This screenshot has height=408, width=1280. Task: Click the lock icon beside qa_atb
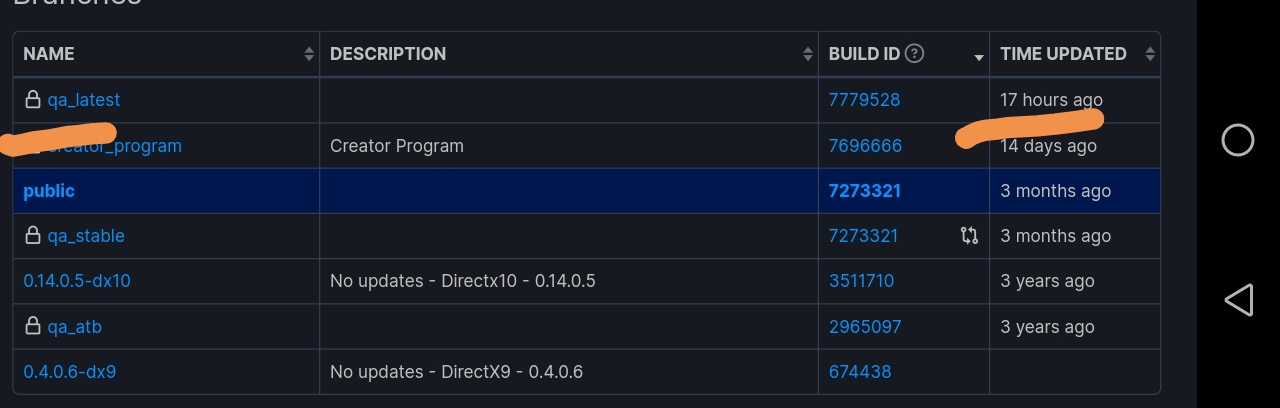click(33, 327)
